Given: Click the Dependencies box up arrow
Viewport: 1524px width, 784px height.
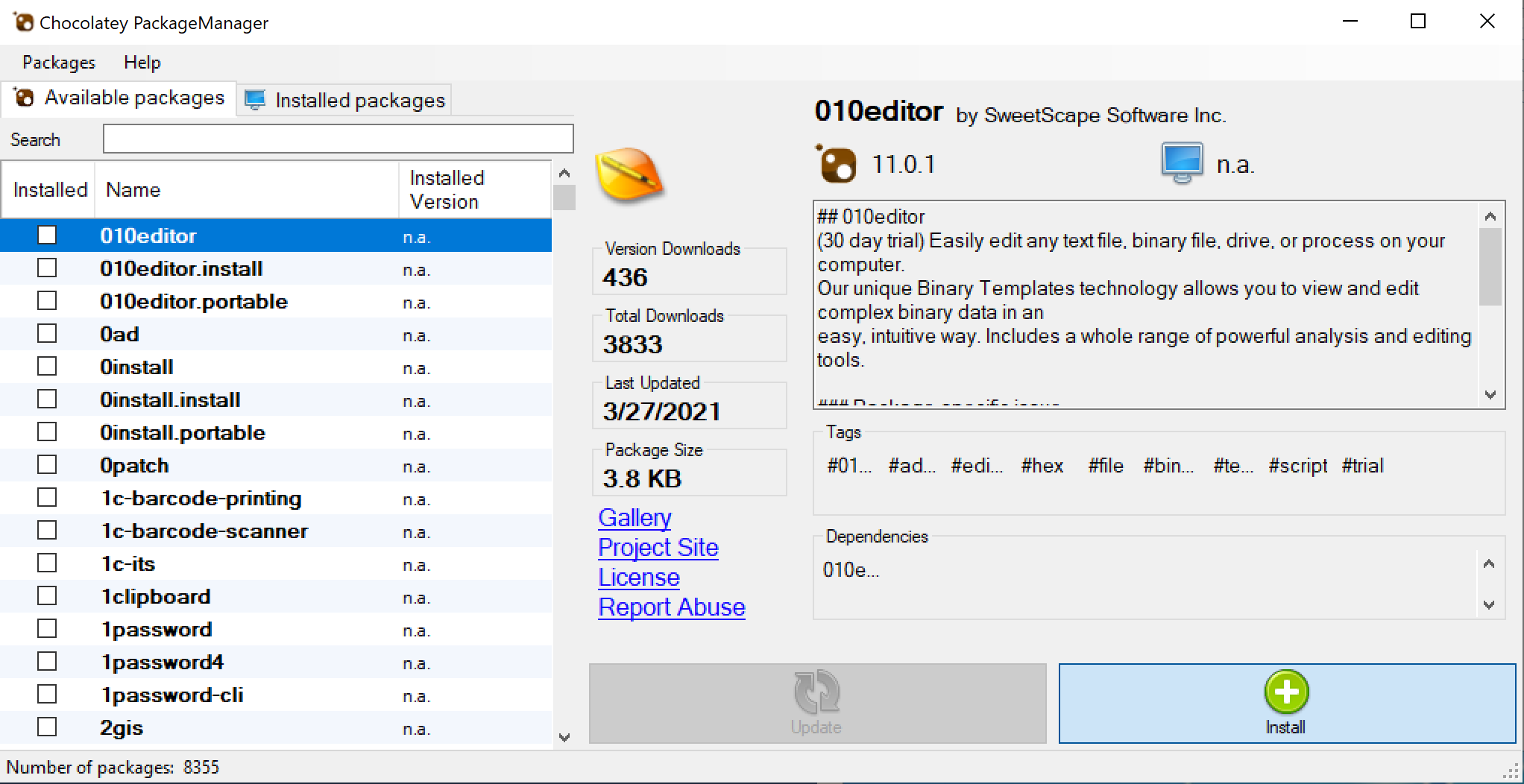Looking at the screenshot, I should point(1489,563).
